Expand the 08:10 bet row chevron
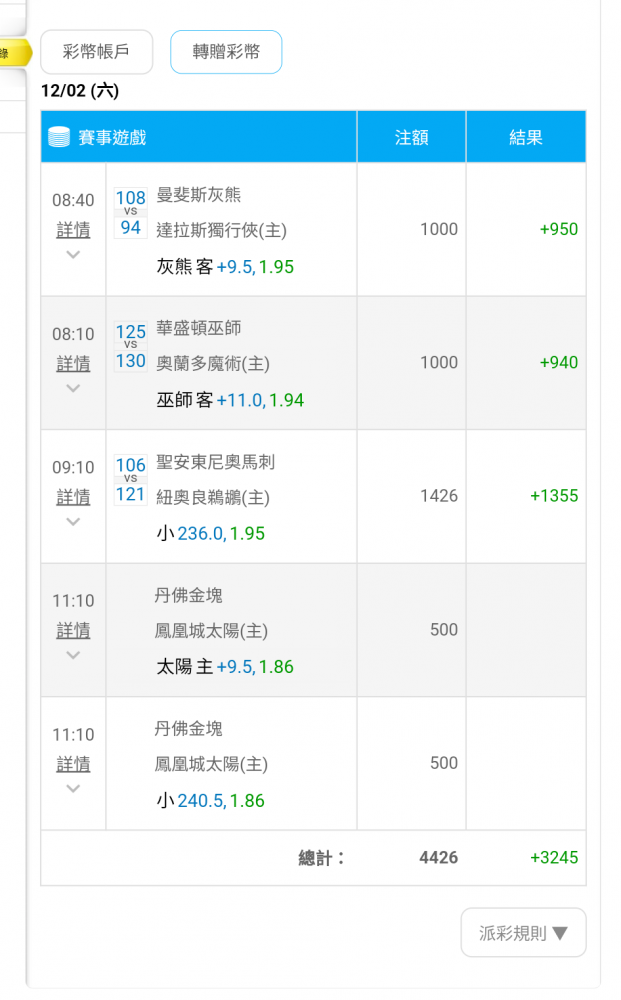Screen dimensions: 621x1000 pos(73,388)
